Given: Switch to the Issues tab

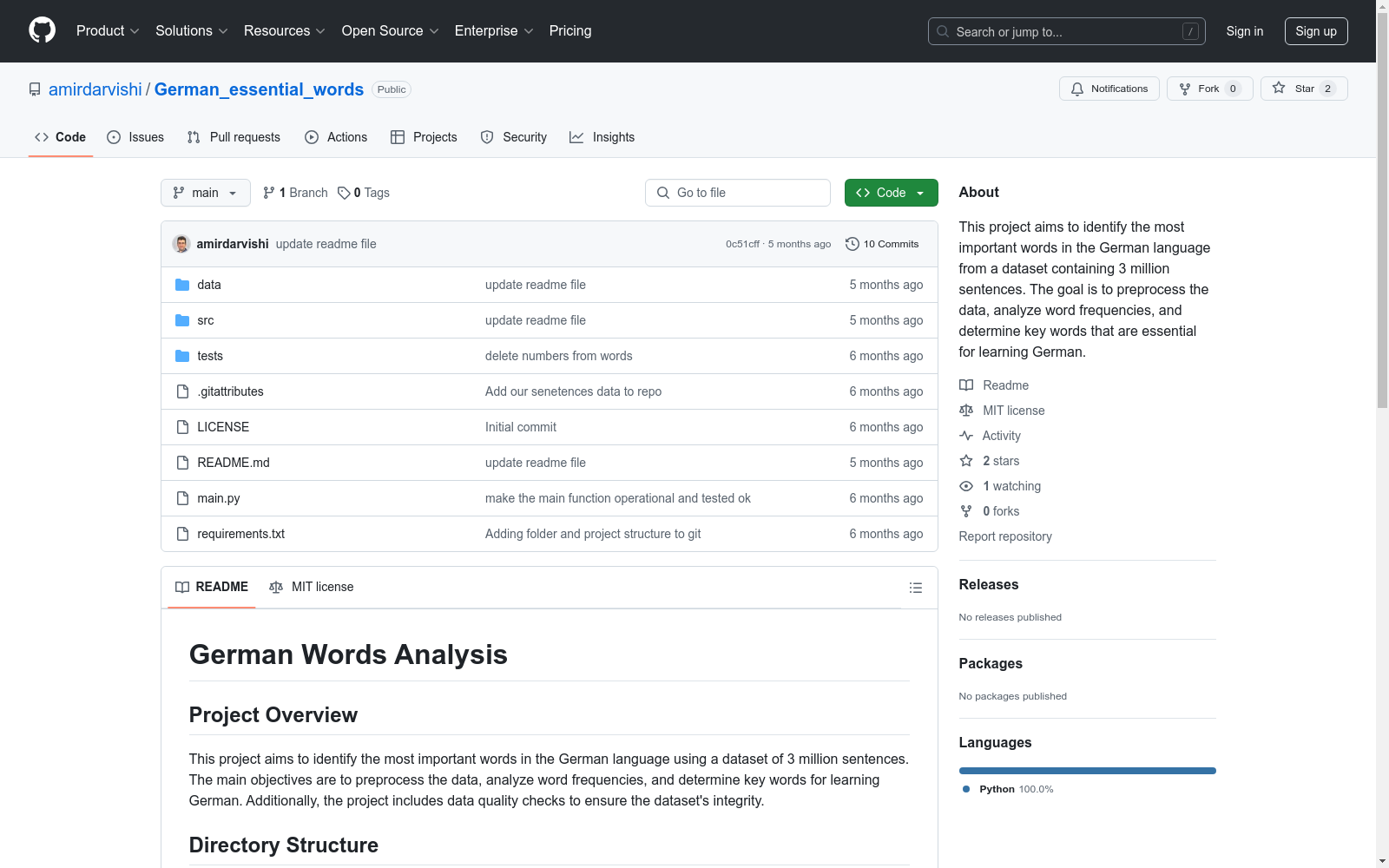Looking at the screenshot, I should click(x=135, y=137).
